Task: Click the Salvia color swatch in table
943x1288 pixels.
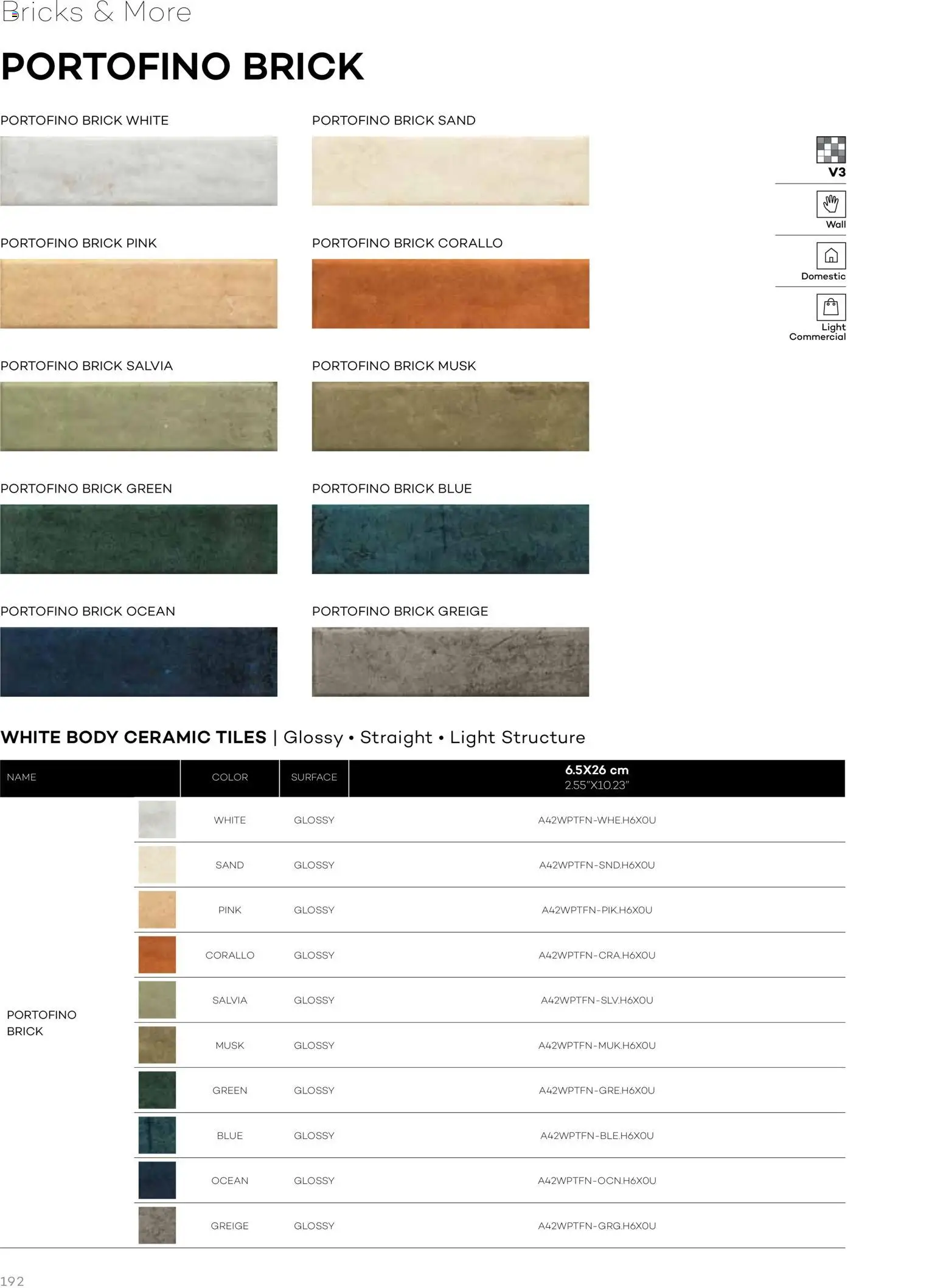Action: pyautogui.click(x=157, y=1000)
